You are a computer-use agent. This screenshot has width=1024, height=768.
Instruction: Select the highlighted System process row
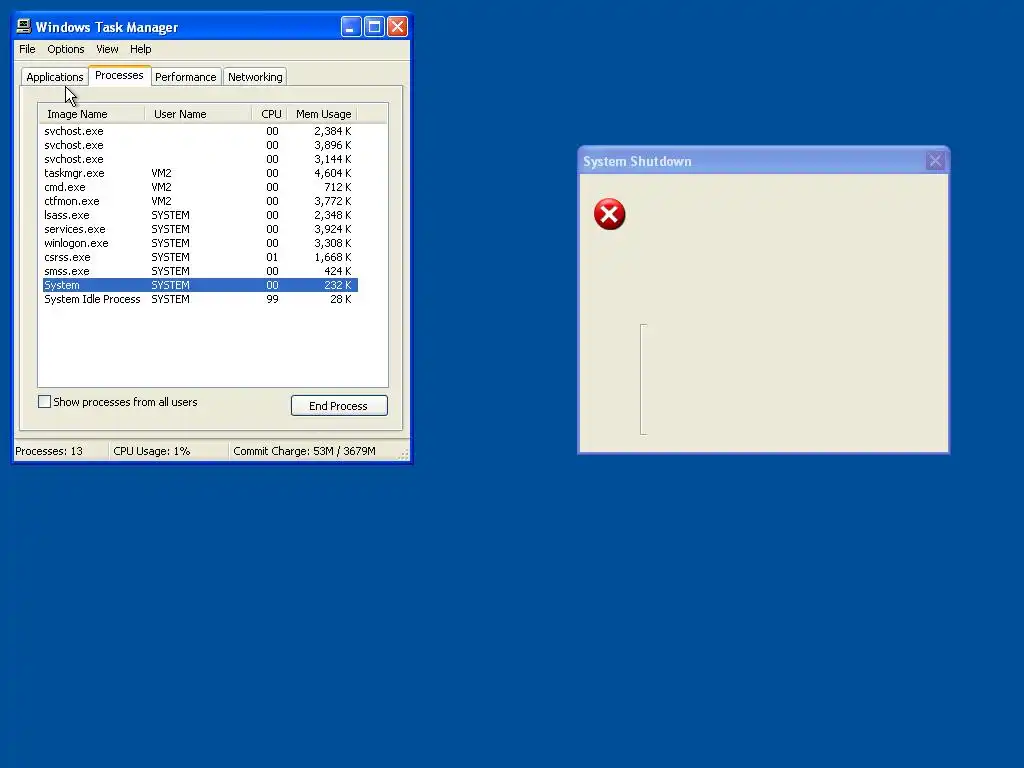point(200,285)
